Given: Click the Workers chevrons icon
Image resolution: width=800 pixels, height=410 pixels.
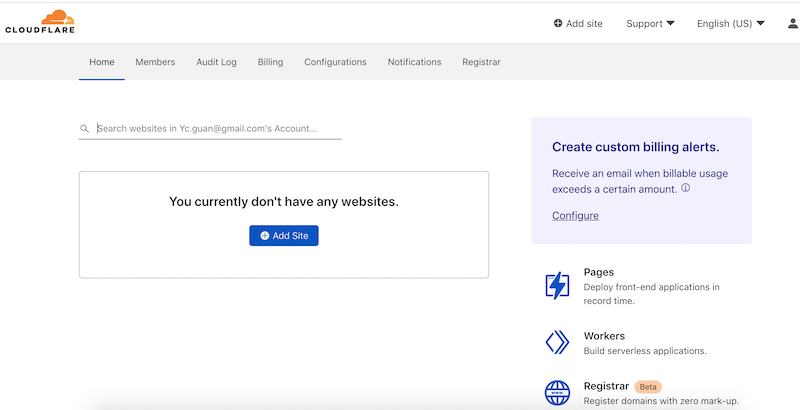Looking at the screenshot, I should click(557, 342).
